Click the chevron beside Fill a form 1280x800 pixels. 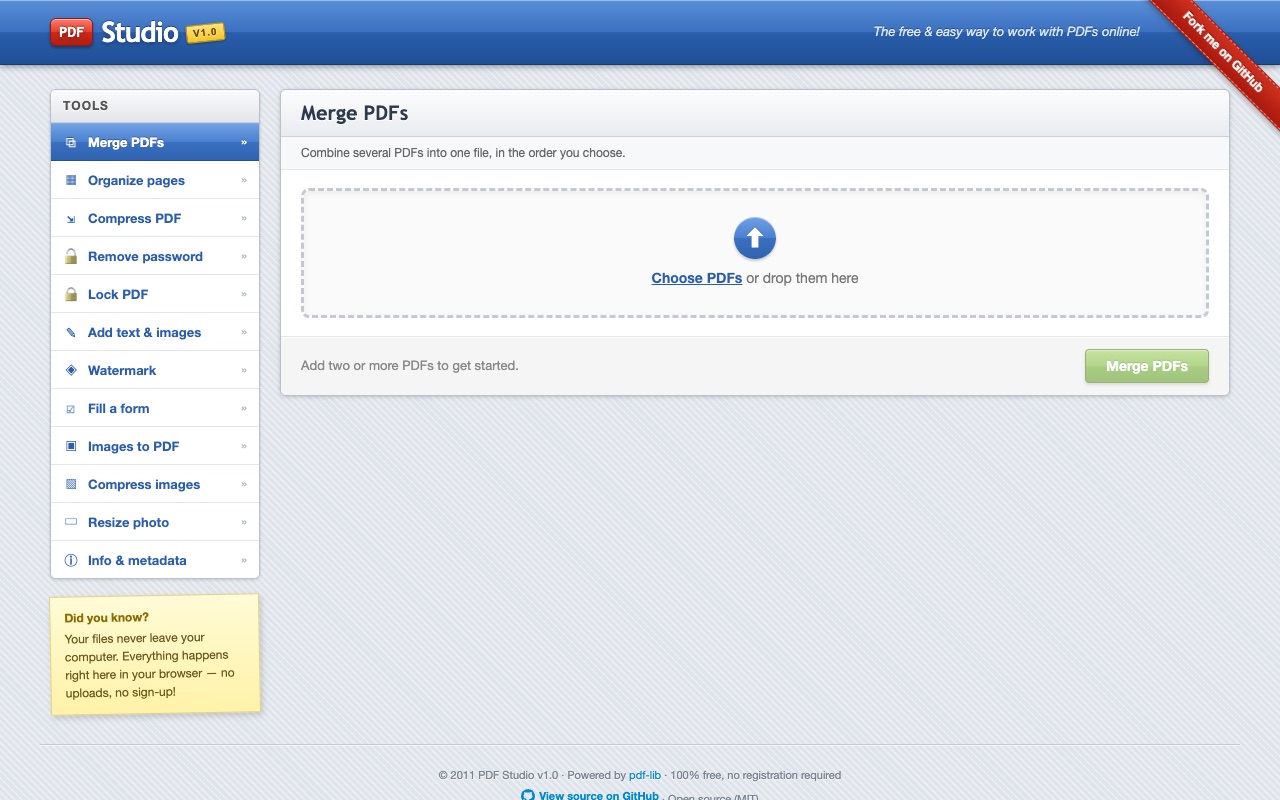coord(243,408)
